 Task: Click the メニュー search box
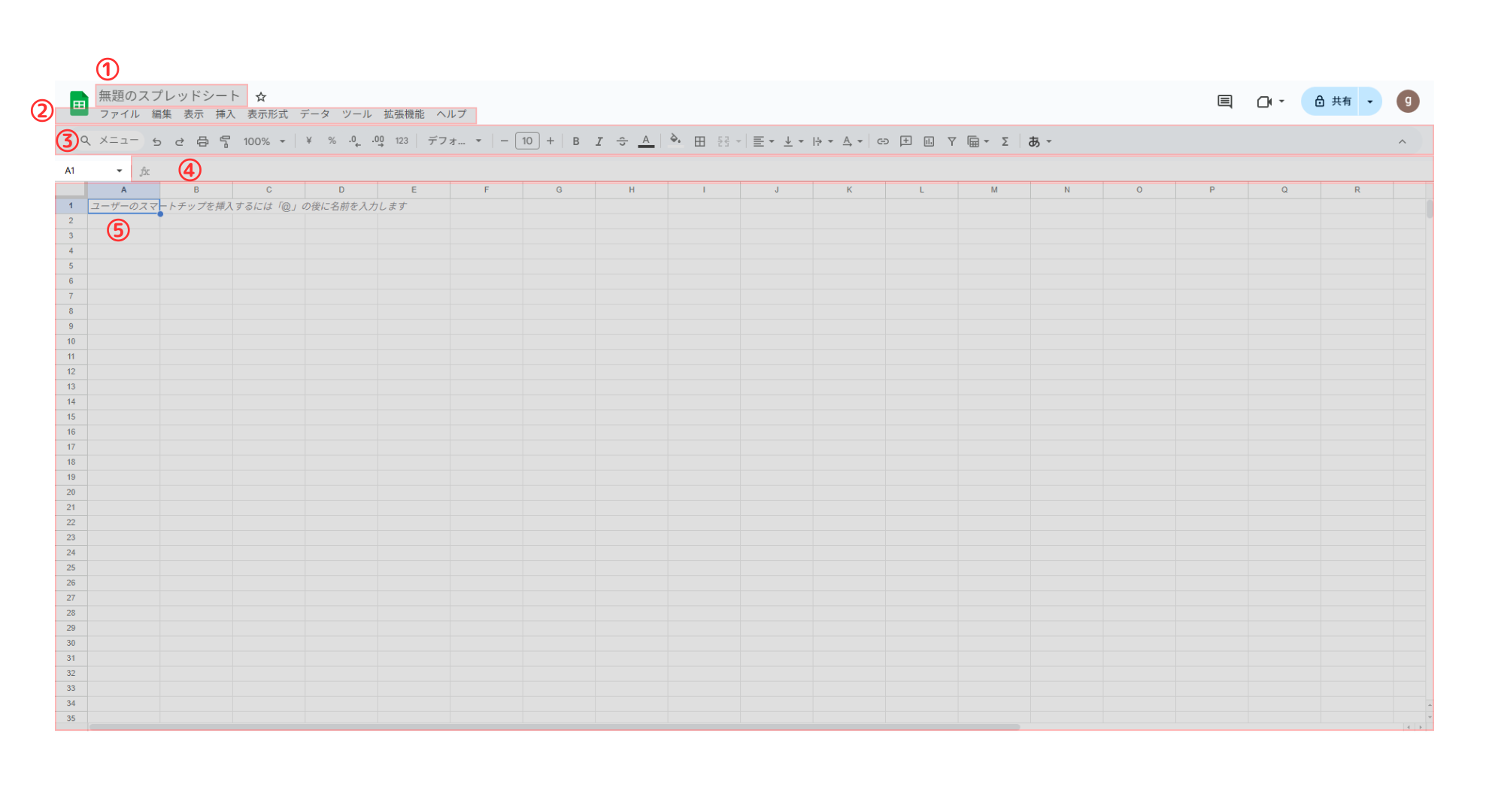pos(111,141)
